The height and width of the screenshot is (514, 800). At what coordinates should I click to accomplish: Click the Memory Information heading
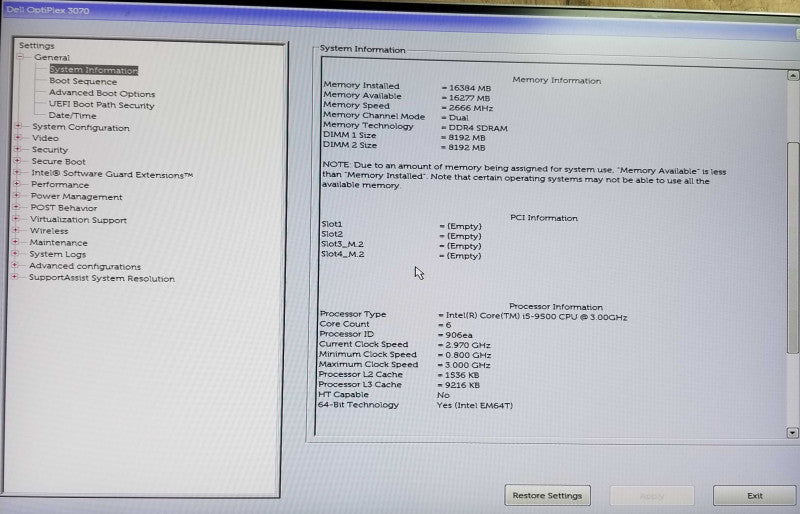coord(557,81)
